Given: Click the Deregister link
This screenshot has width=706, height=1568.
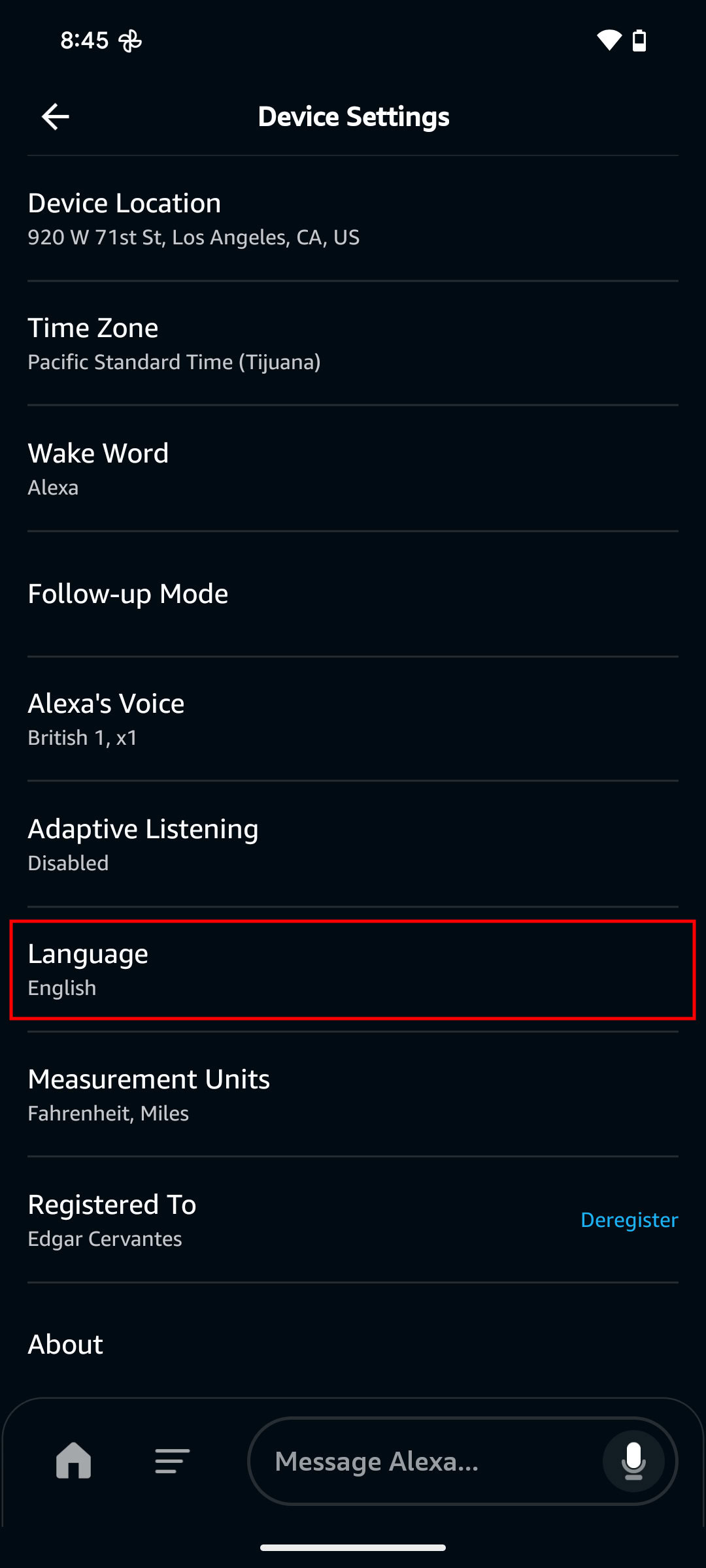Looking at the screenshot, I should [x=629, y=1220].
